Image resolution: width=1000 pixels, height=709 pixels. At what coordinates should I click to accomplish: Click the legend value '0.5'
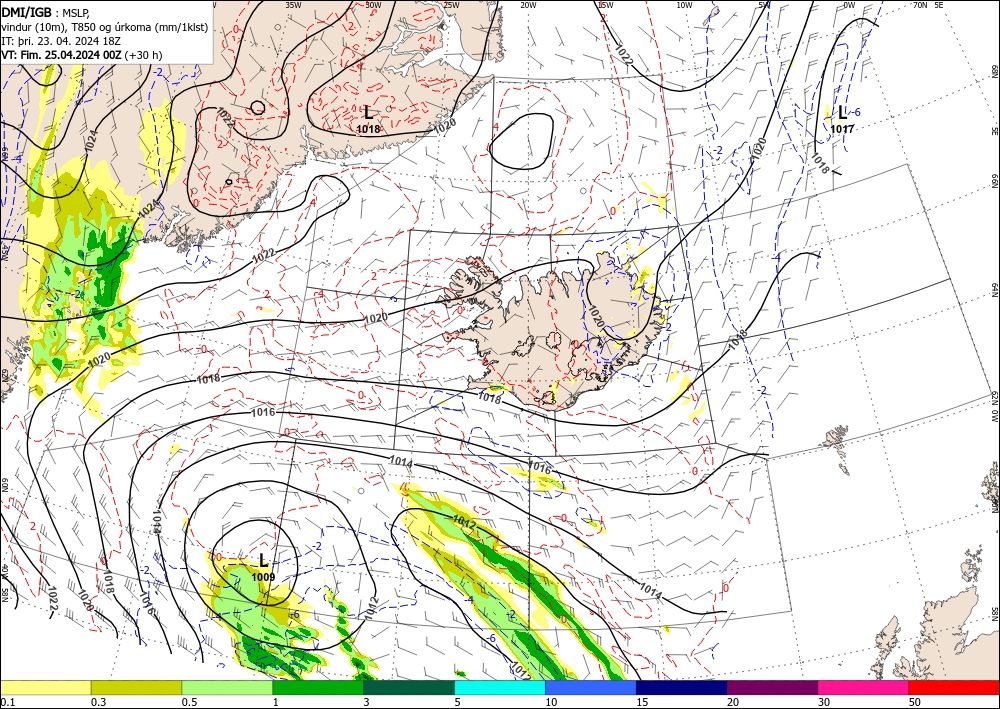pos(189,702)
